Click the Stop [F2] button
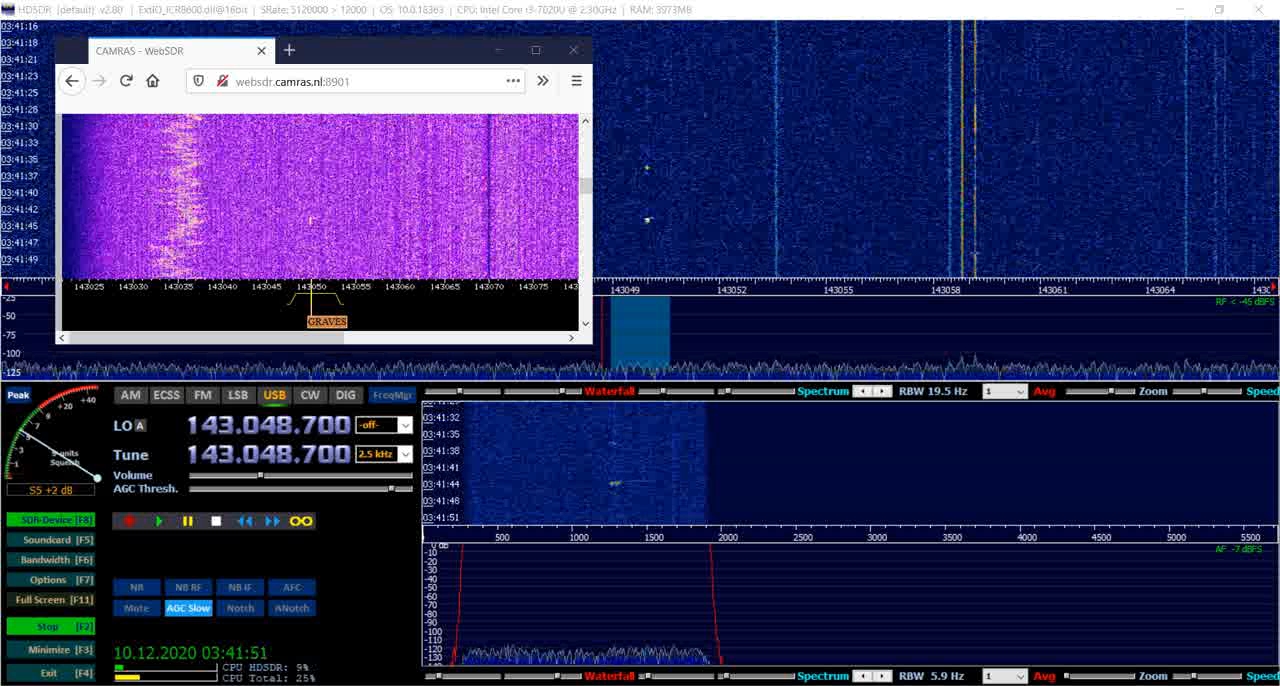 50,627
